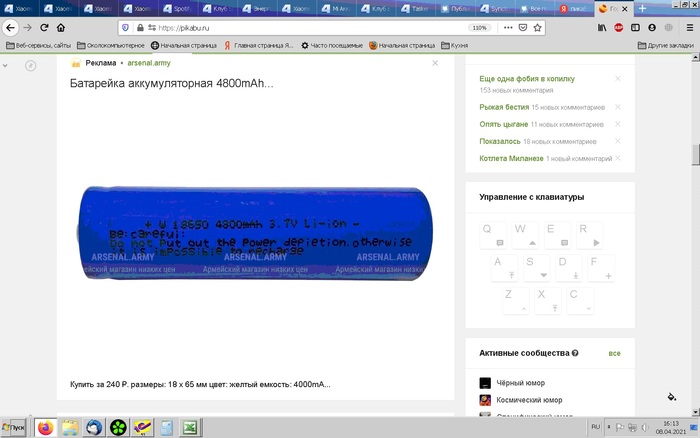Screen dimensions: 700x438
Task: Switch to the Tasker tab
Action: (x=415, y=8)
